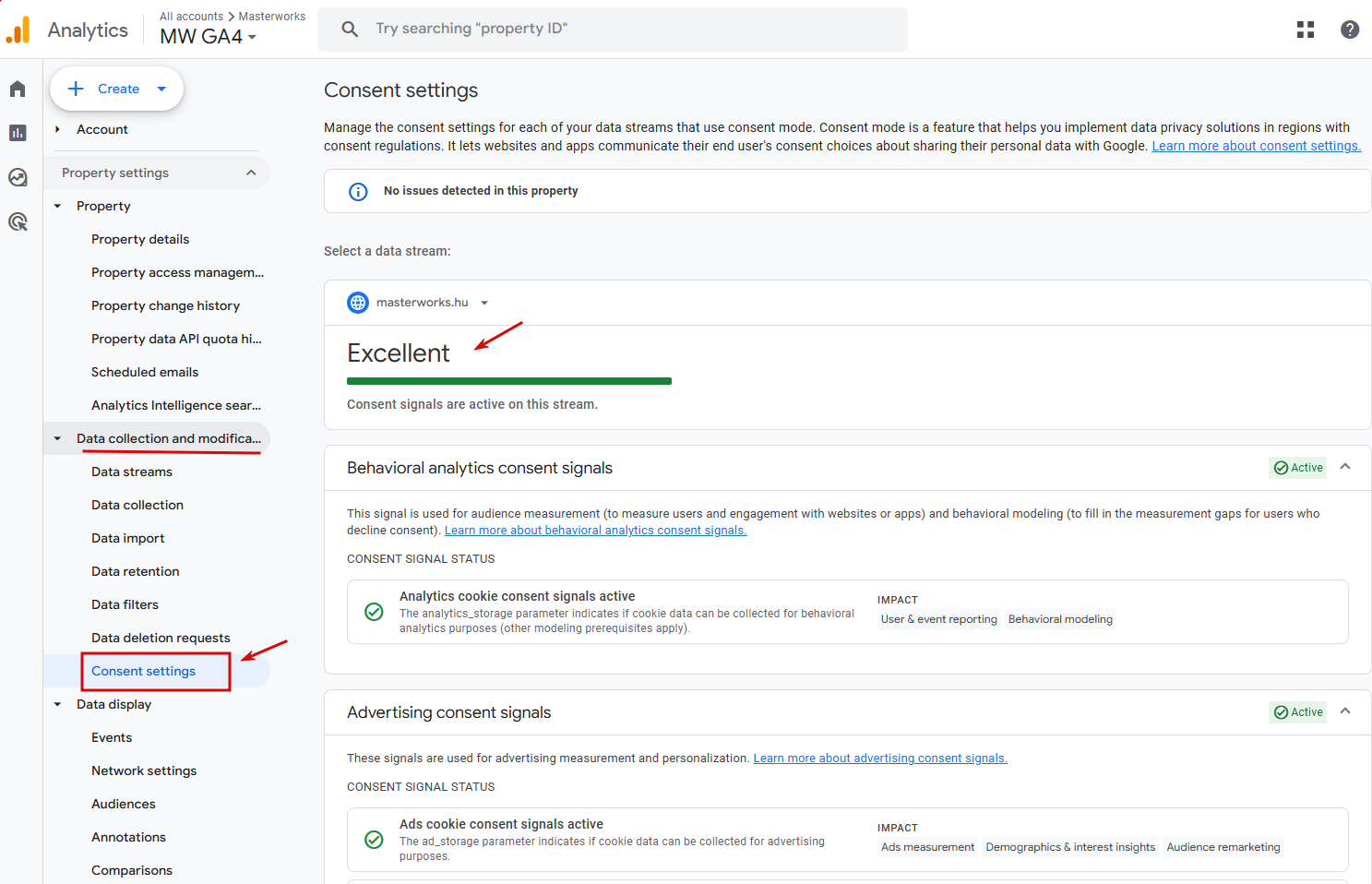Open the Create button dropdown arrow
Screen dimensions: 1372x884
pyautogui.click(x=161, y=89)
